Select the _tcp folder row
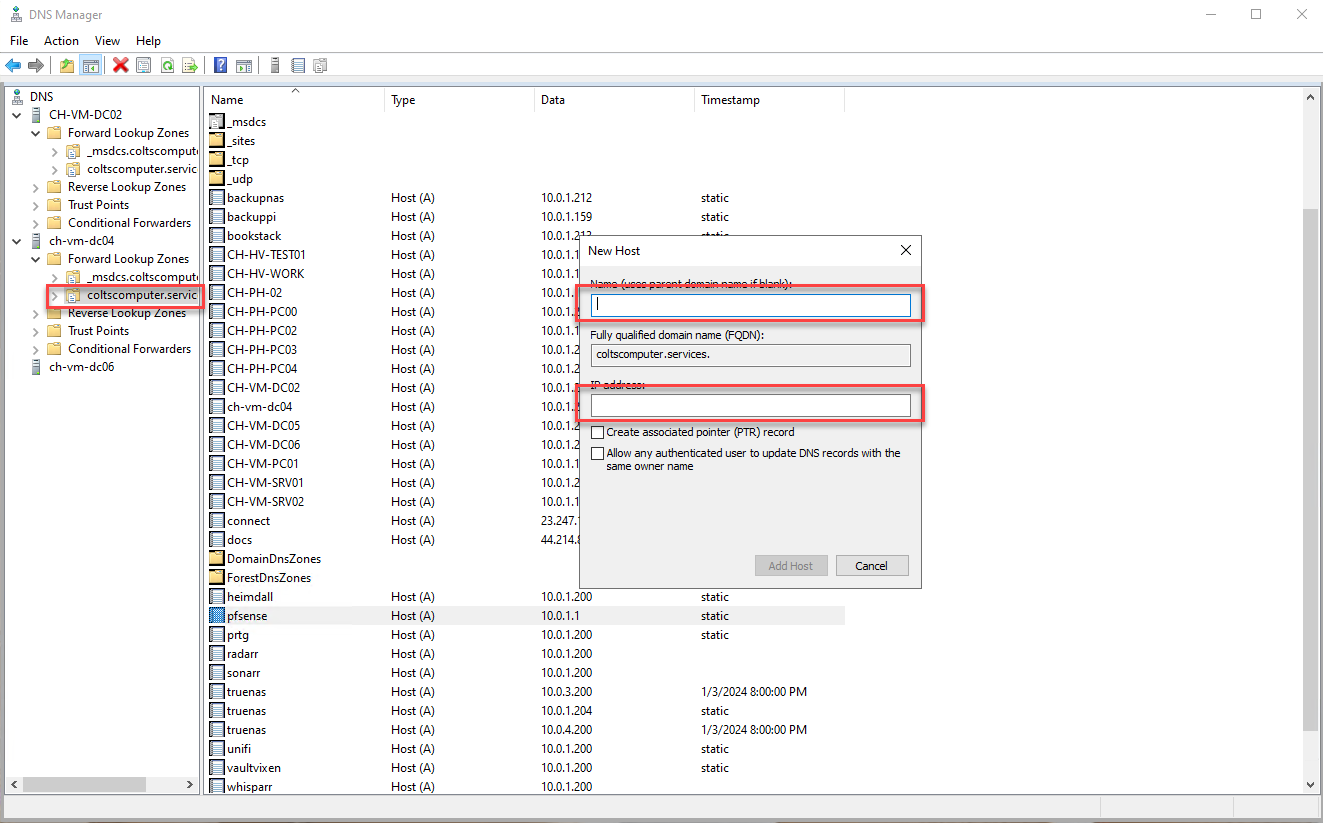Screen dimensions: 1323x823 click(238, 160)
